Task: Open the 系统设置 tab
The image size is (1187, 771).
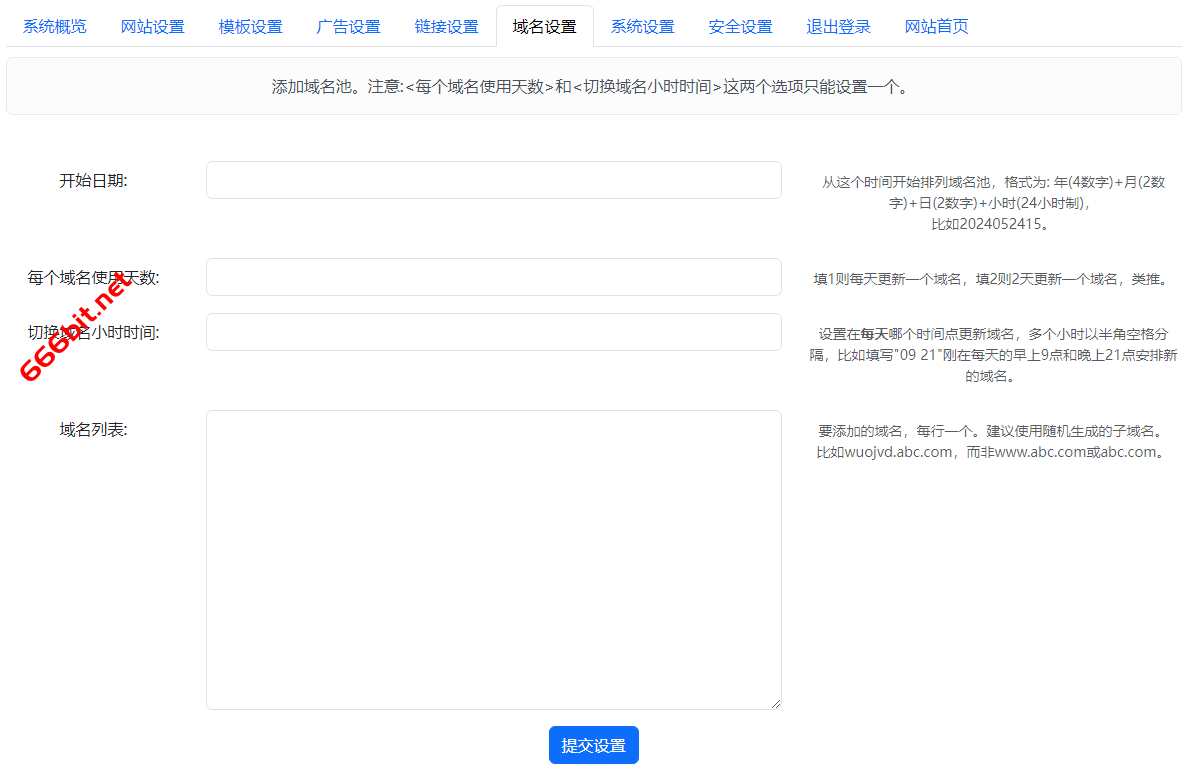Action: 642,27
